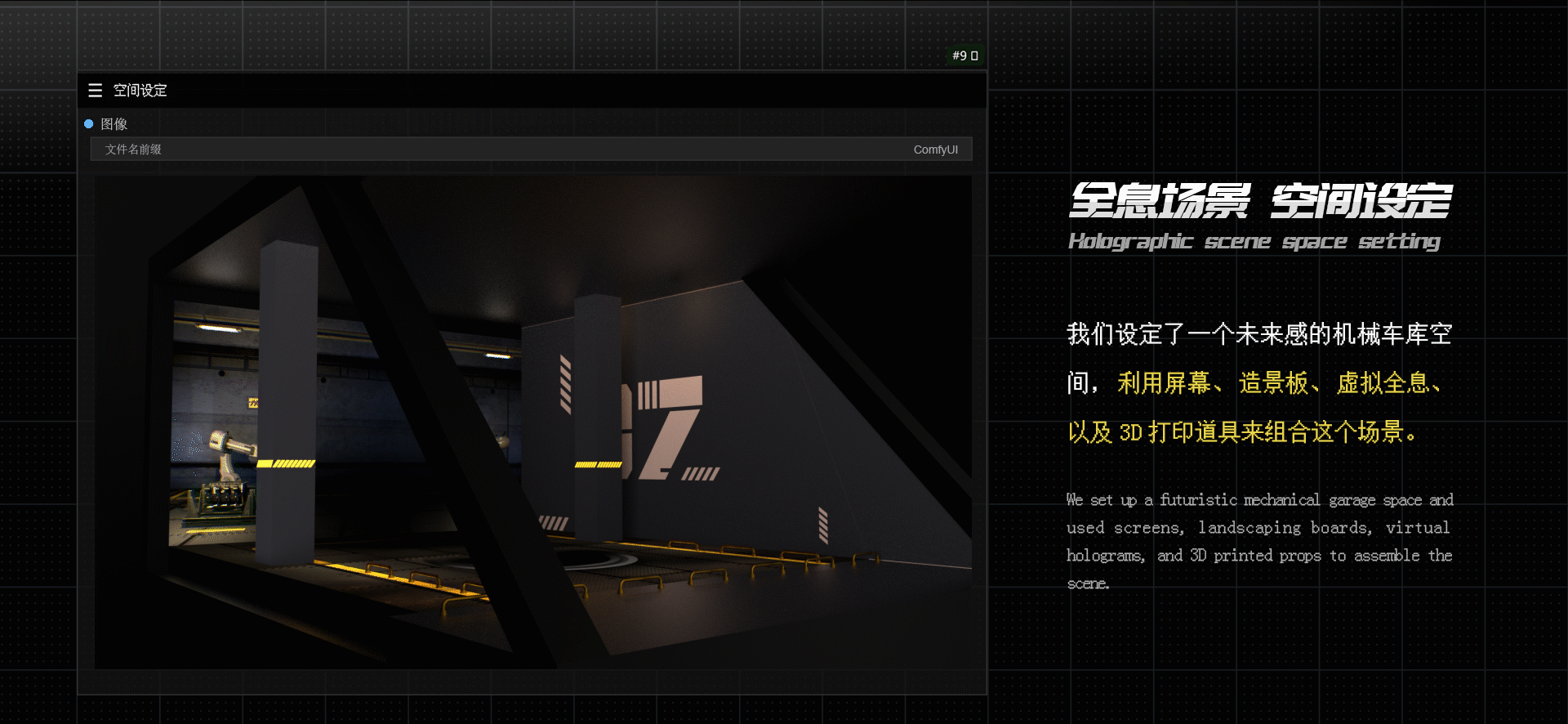Open the garage scene preview image

[x=533, y=422]
